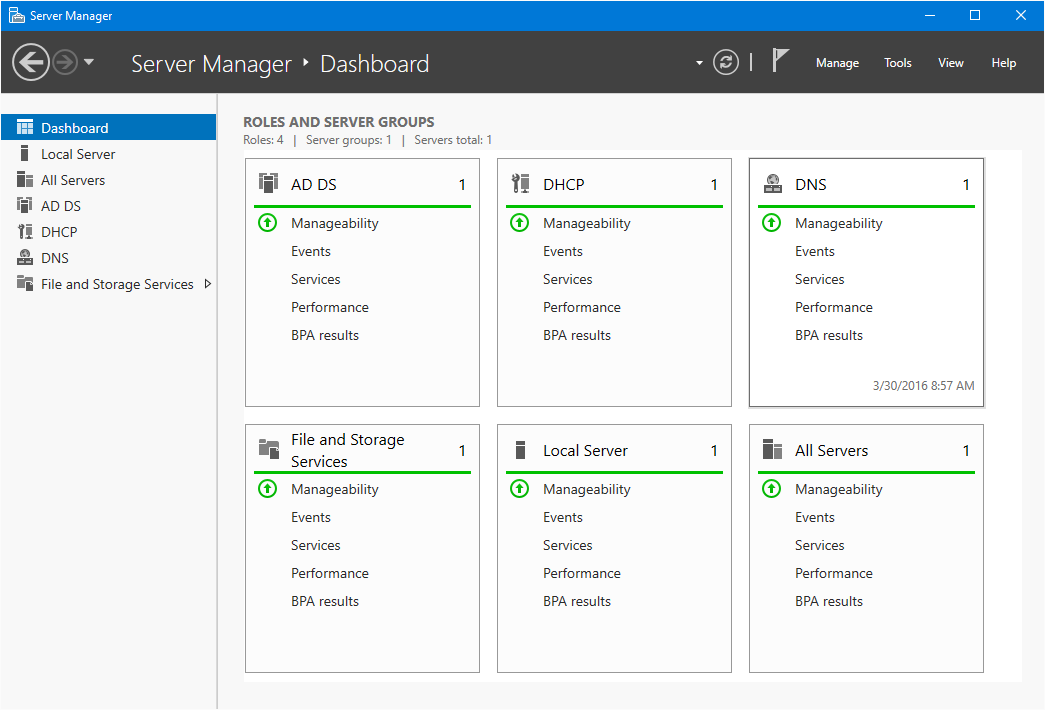Click the 3/30/2016 timestamp on the DNS tile
The width and height of the screenshot is (1045, 710).
click(x=924, y=385)
